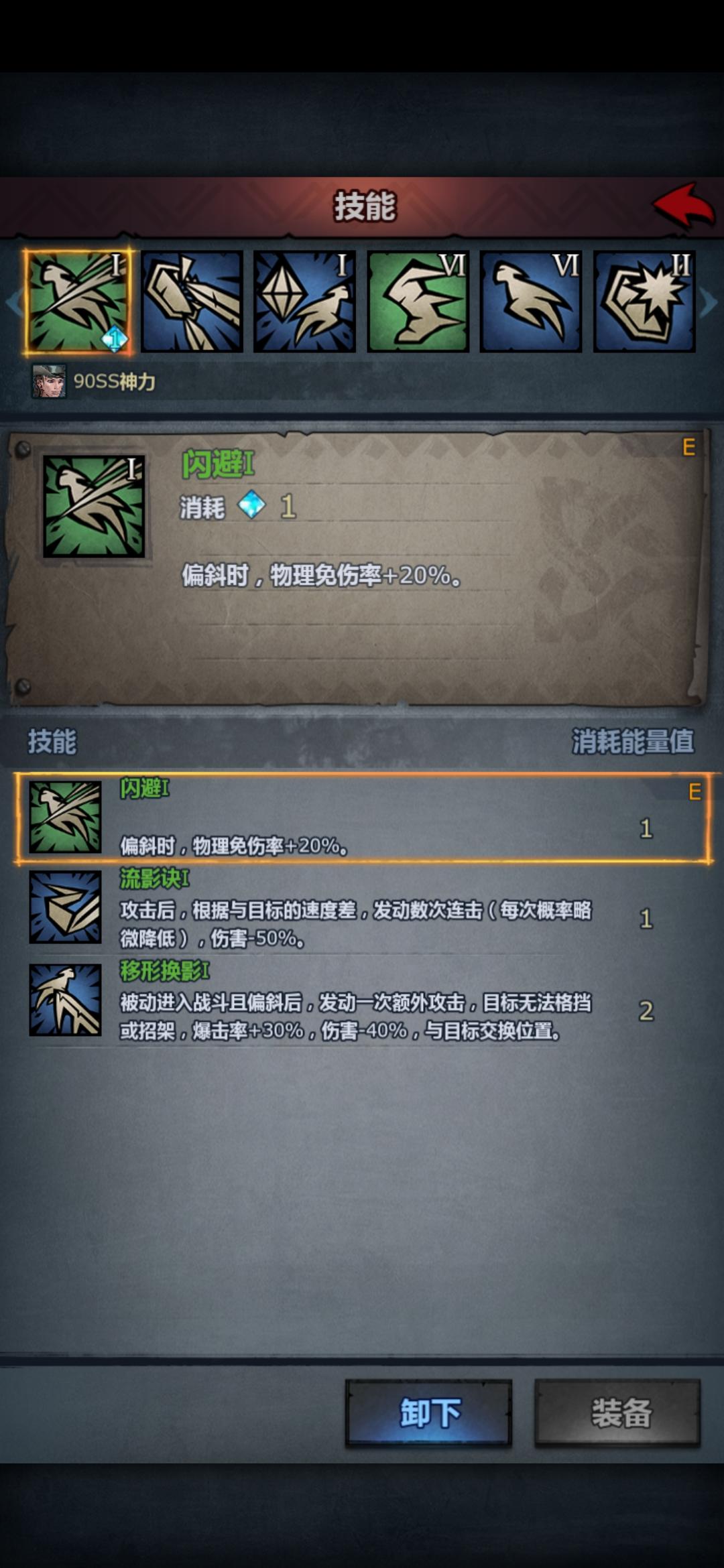
Task: Select 闪避I skill in the list
Action: coord(362,818)
